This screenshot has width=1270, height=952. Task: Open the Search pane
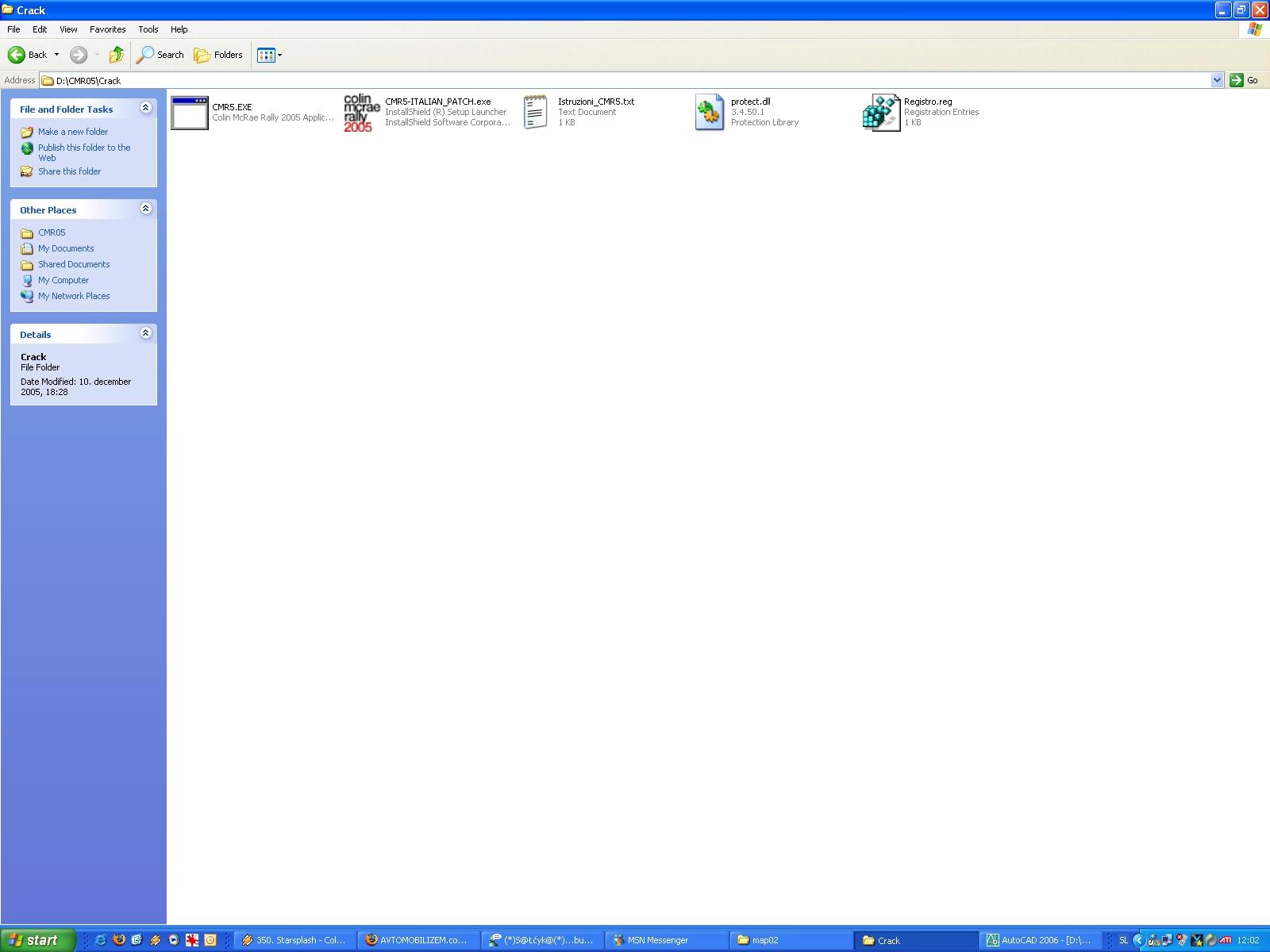tap(160, 55)
